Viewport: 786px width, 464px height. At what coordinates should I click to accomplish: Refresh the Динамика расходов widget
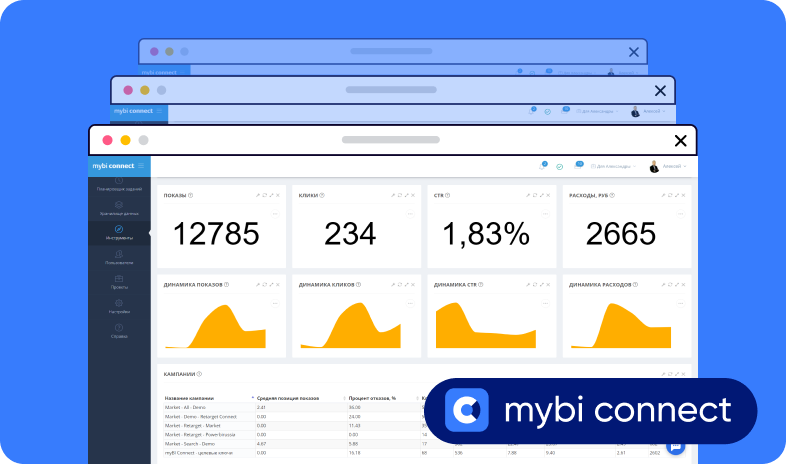tap(670, 285)
